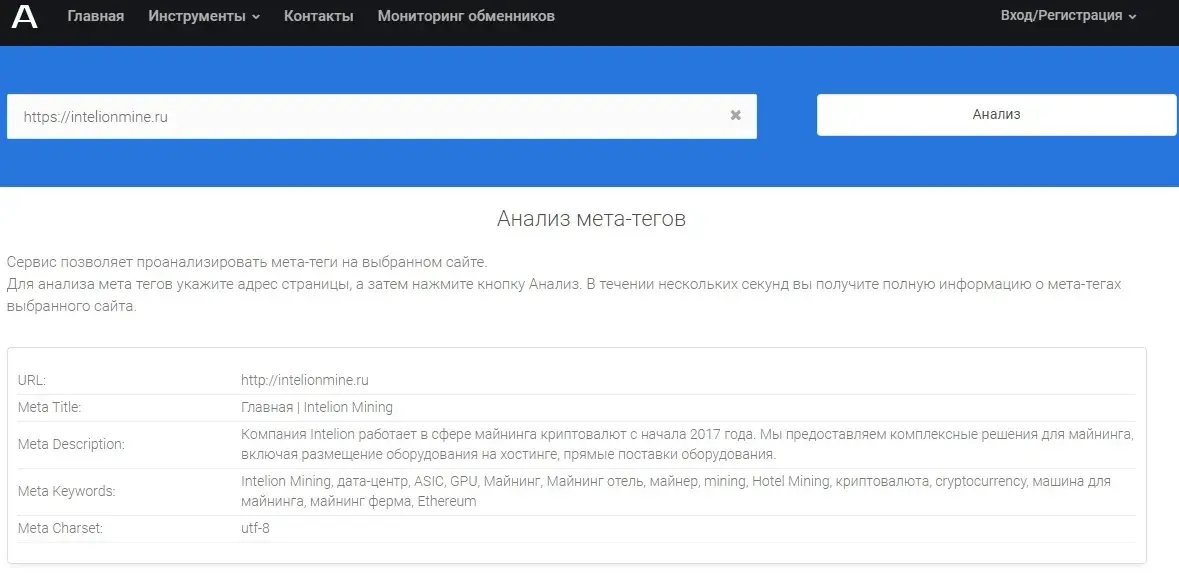The image size is (1179, 574).
Task: Expand the Вход/Регистрация dropdown
Action: (x=1068, y=16)
